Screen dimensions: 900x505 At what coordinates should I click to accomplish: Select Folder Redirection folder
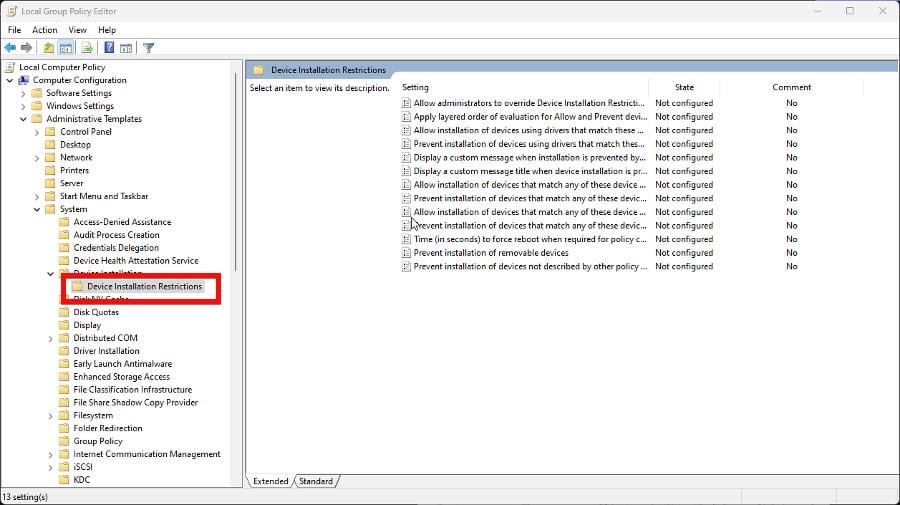[108, 428]
